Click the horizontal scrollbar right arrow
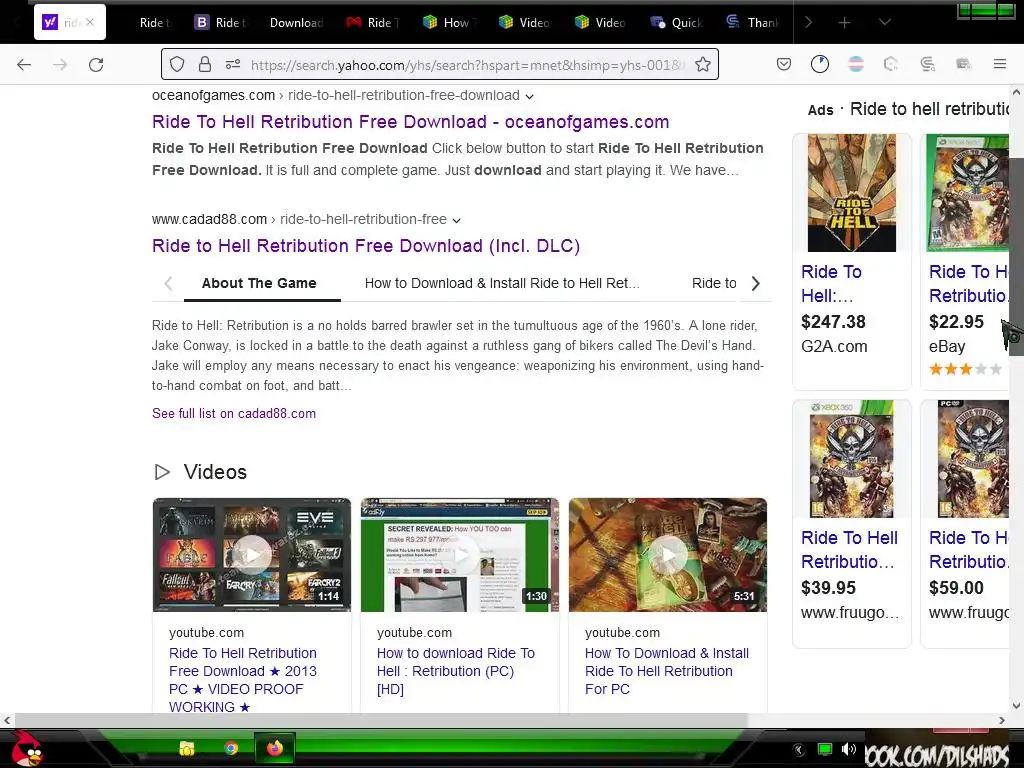Screen dimensions: 1024x768 click(1002, 720)
